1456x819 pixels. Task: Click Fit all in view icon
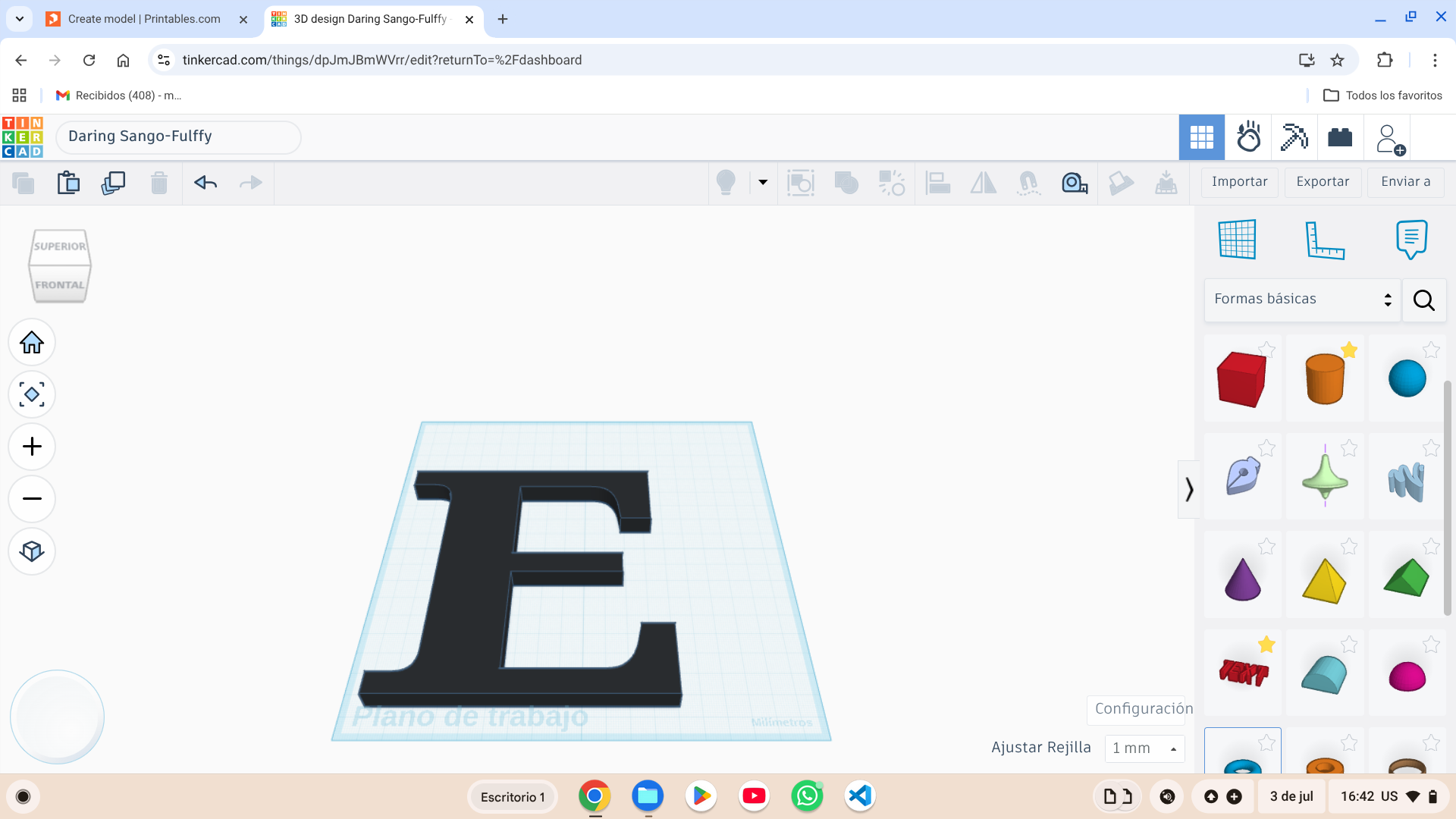(32, 394)
